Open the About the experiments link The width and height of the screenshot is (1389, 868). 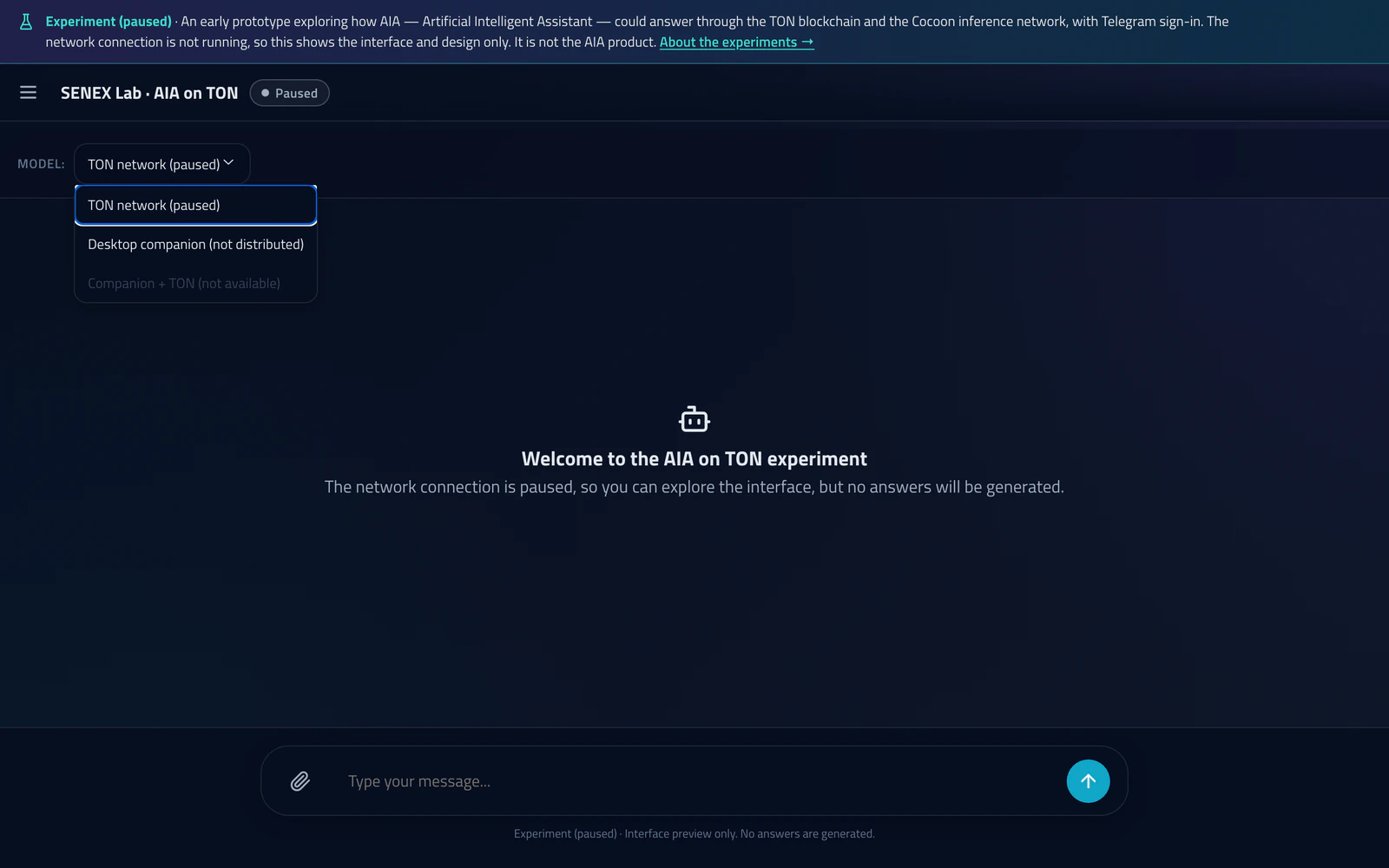pyautogui.click(x=736, y=43)
